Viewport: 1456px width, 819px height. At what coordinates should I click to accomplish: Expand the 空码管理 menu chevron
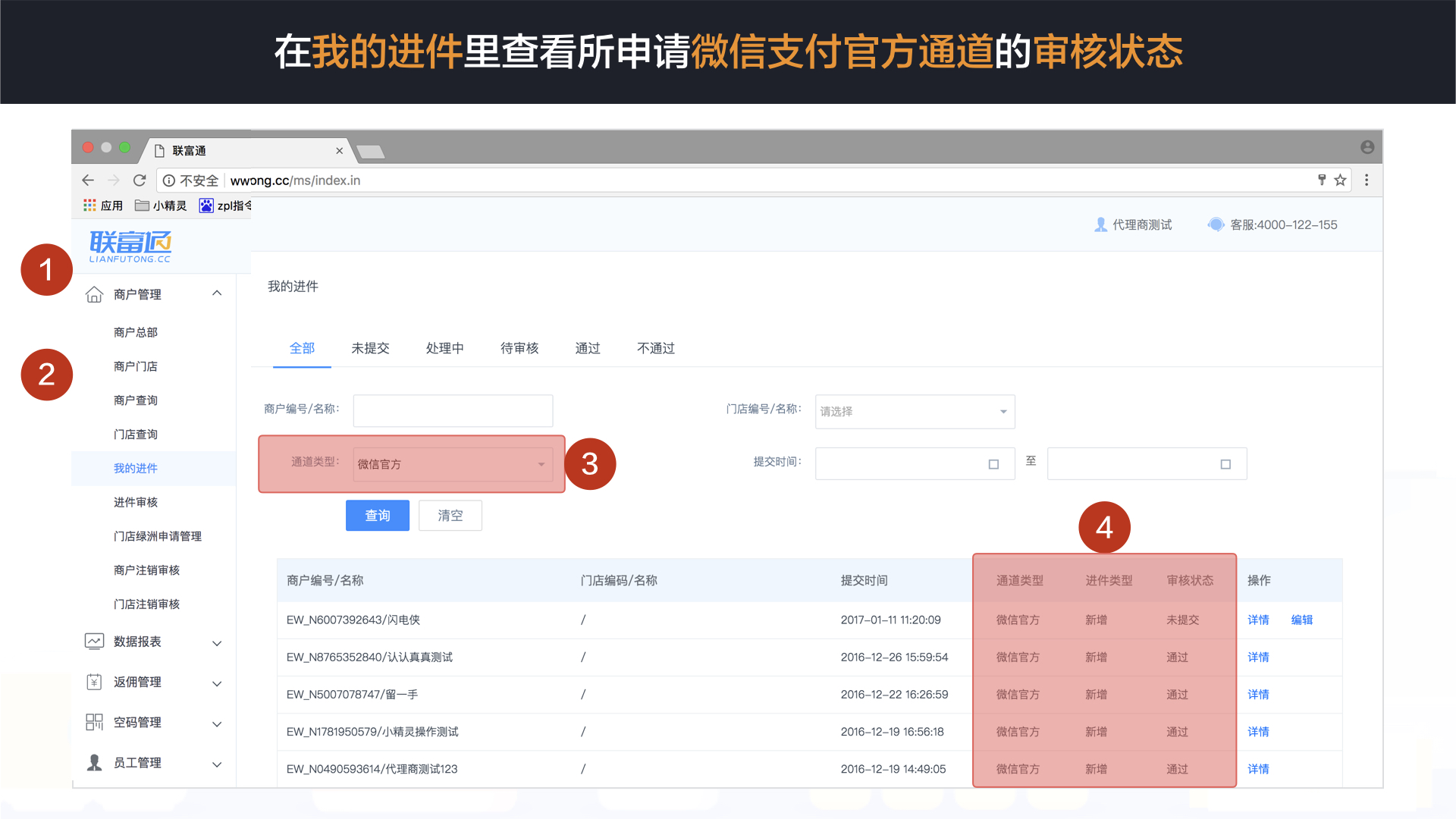click(217, 723)
